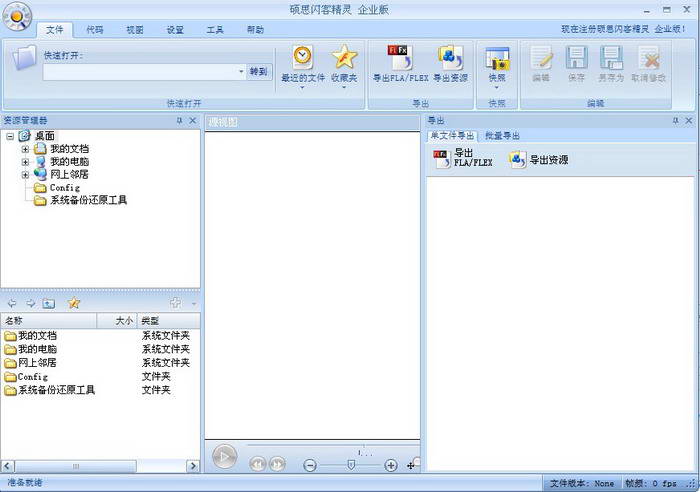Open the Recent Files (最近的文件) clock icon
700x492 pixels.
[x=302, y=57]
